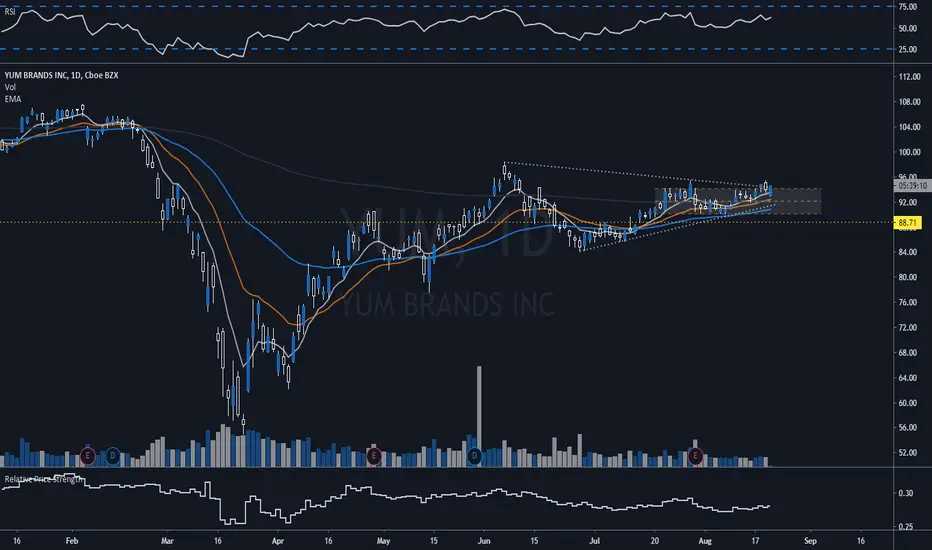This screenshot has height=550, width=932.
Task: Select the RSI indicator label
Action: [x=10, y=11]
